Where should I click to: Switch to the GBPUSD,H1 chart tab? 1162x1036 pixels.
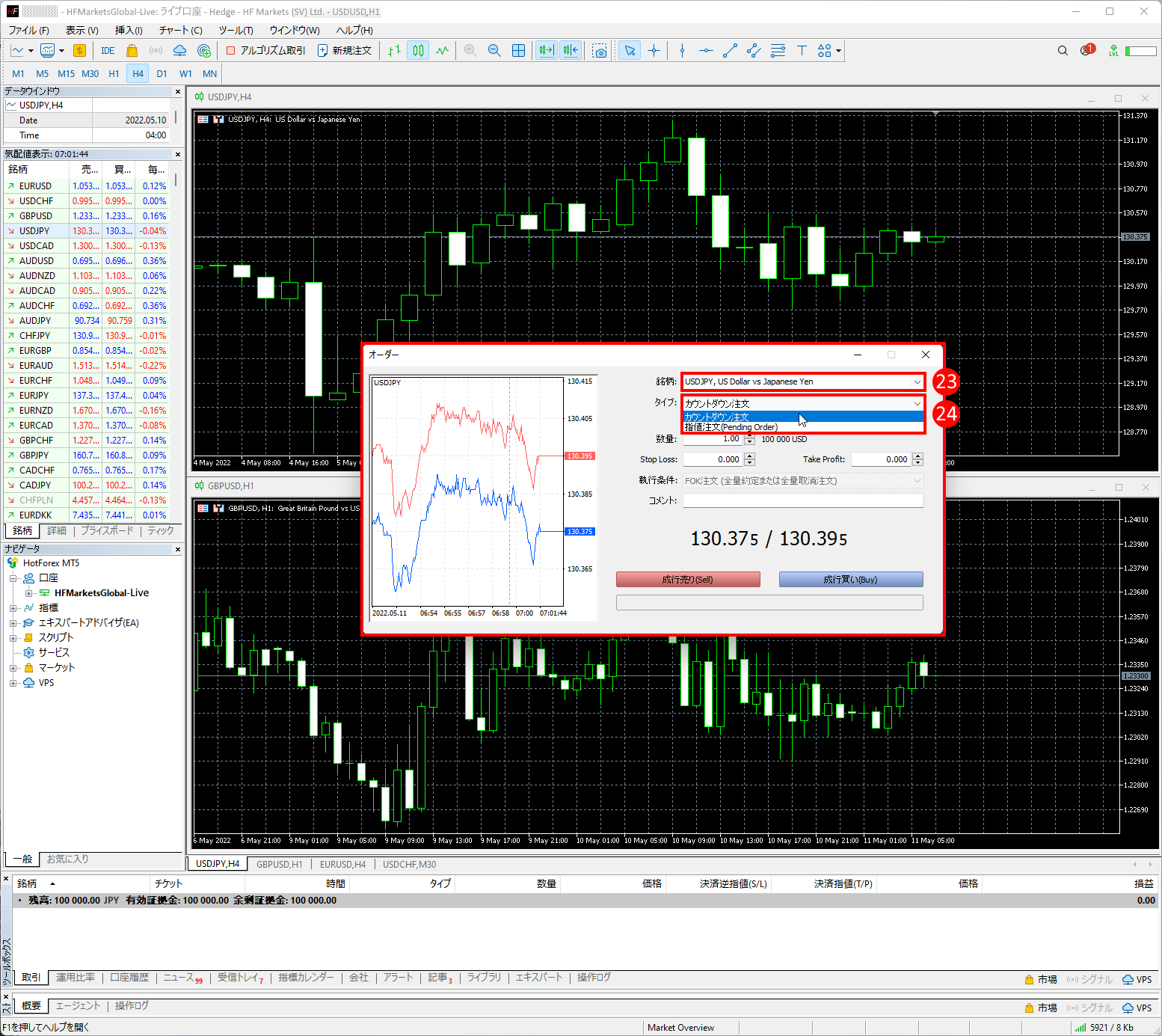[279, 864]
